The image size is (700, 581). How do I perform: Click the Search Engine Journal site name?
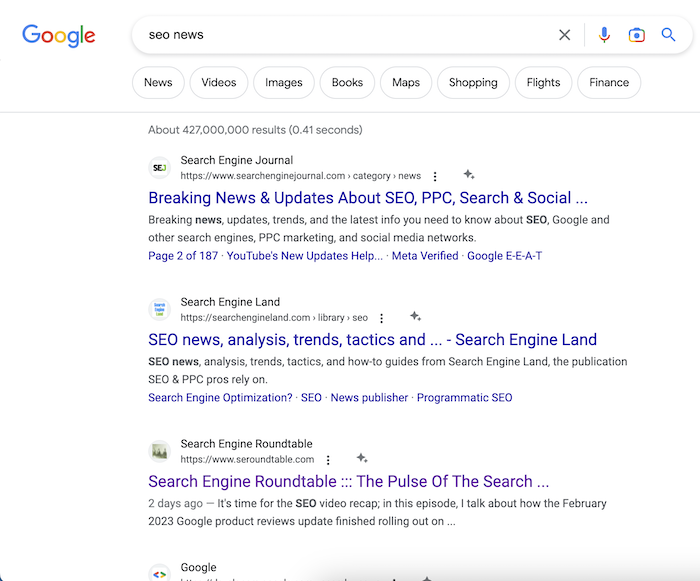237,160
